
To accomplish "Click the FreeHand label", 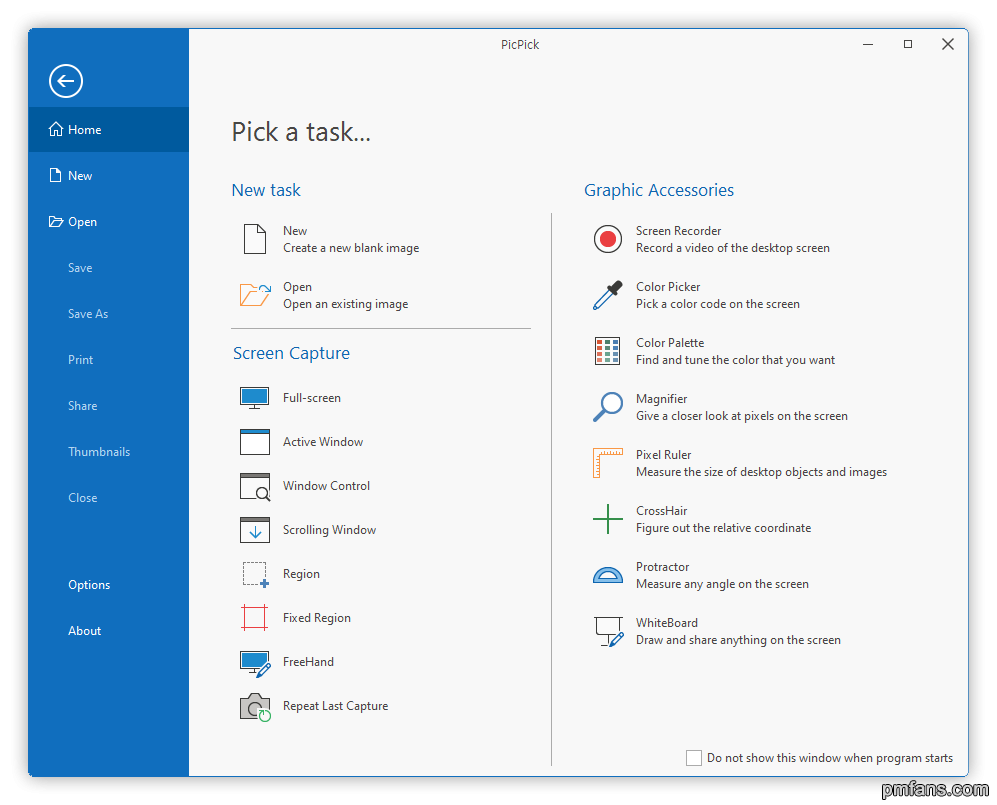I will click(x=308, y=662).
